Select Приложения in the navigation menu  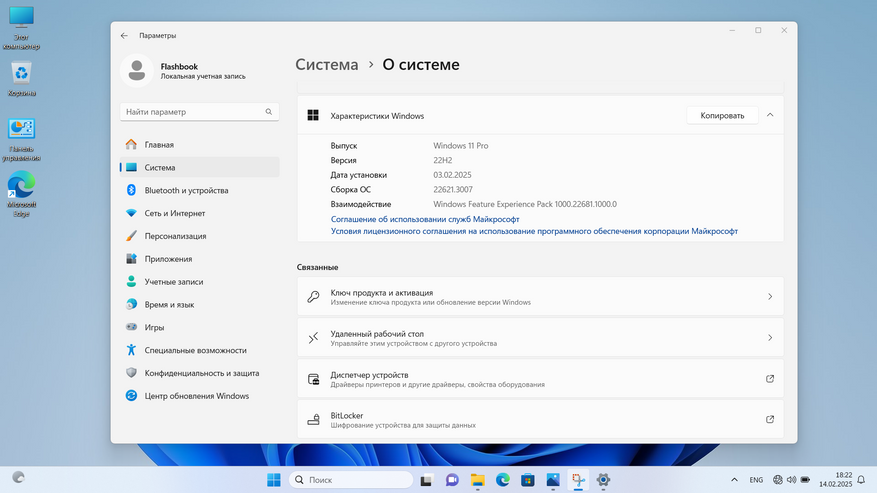[x=168, y=259]
